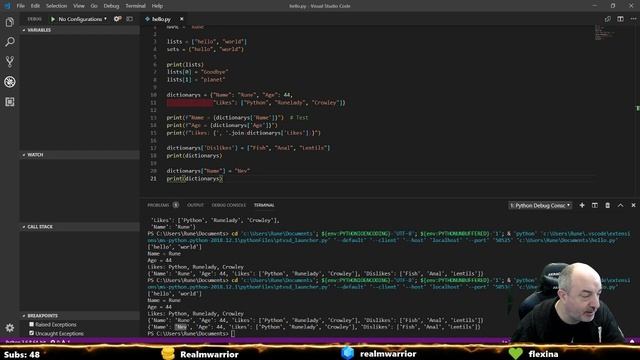Open the Debug menu
The height and width of the screenshot is (360, 640).
(x=111, y=6)
